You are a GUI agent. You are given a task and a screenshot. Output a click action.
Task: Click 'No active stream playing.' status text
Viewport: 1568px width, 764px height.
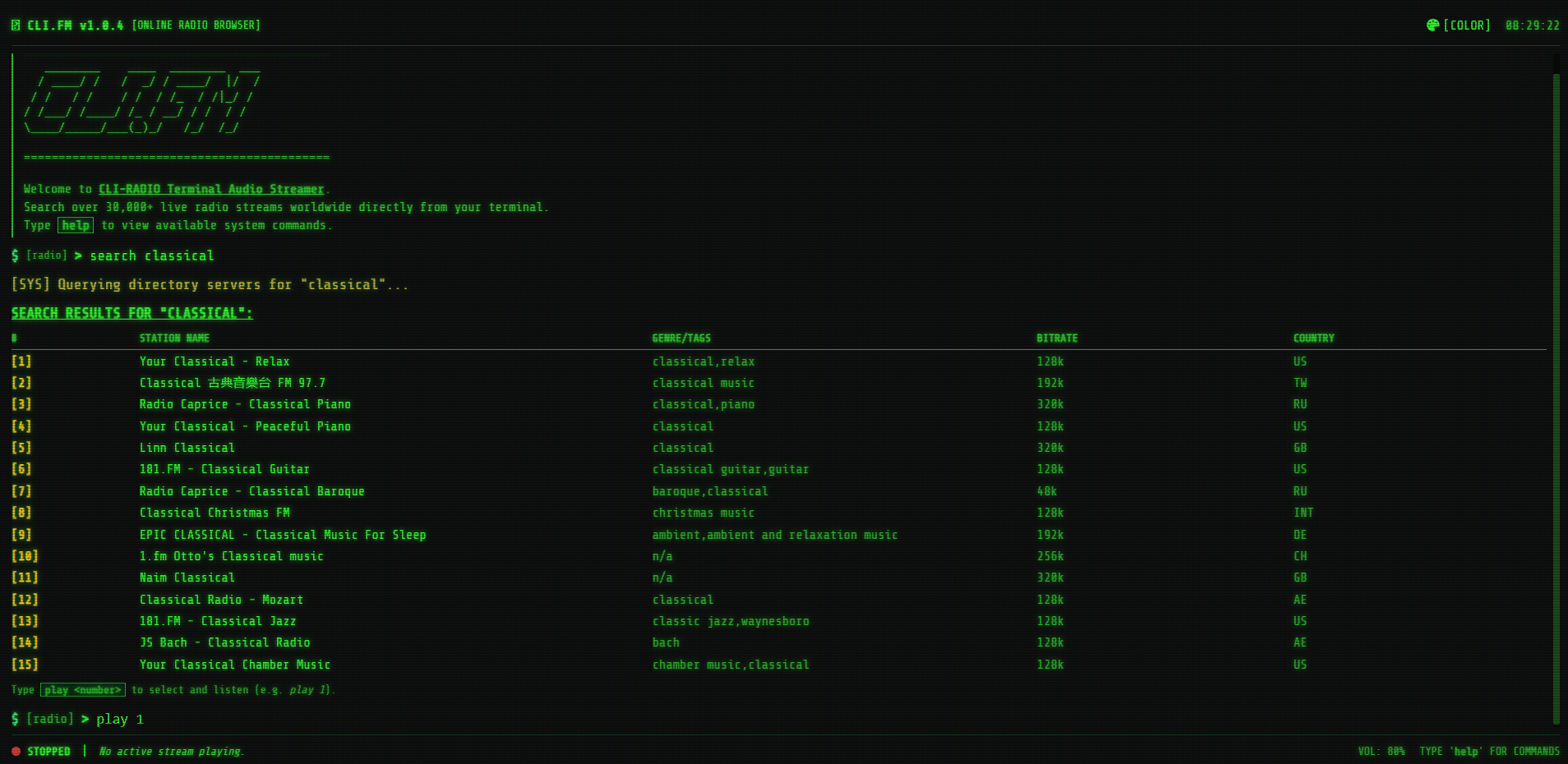pos(172,752)
